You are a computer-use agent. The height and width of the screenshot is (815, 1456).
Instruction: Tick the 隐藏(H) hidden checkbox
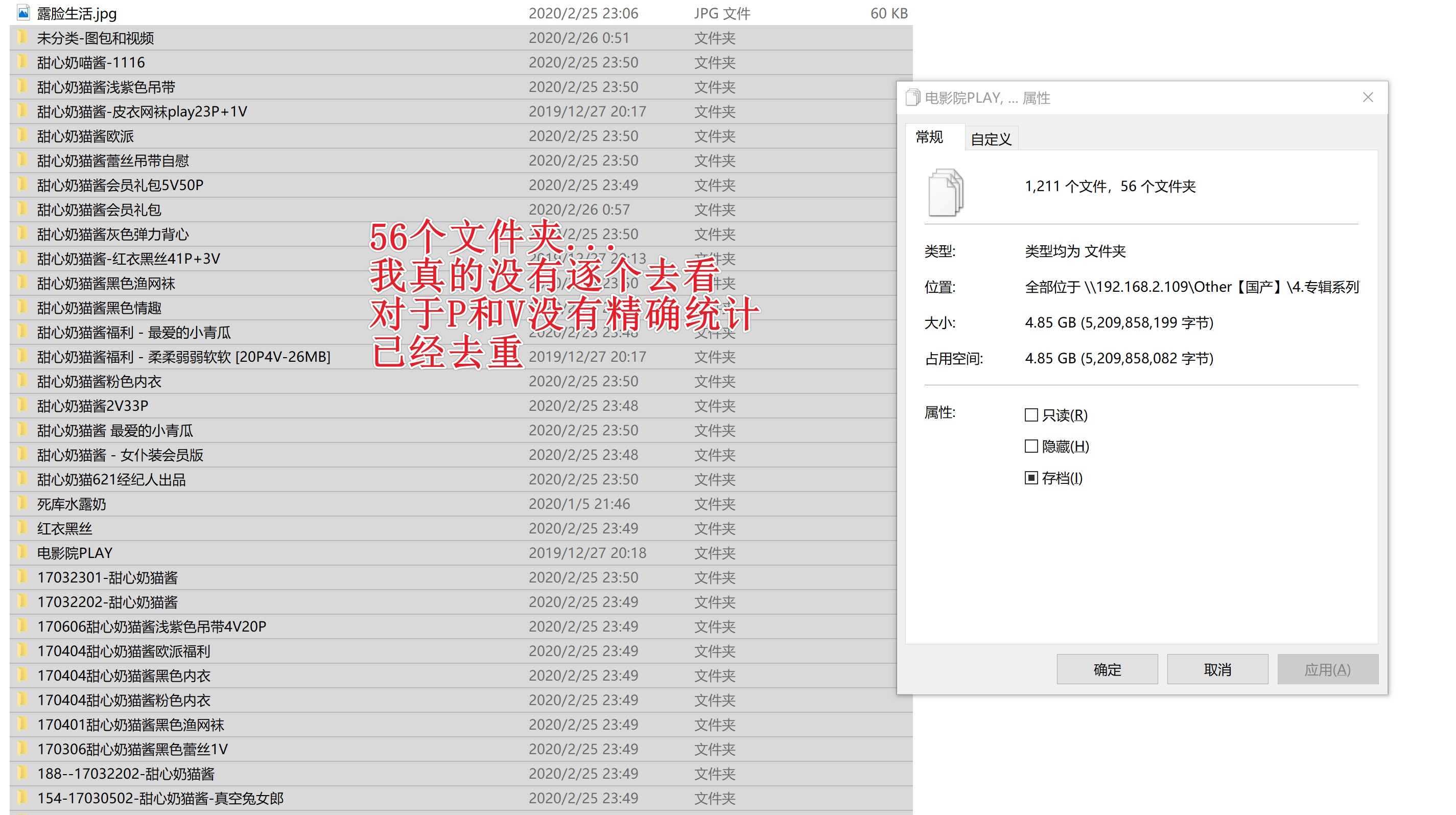1031,447
